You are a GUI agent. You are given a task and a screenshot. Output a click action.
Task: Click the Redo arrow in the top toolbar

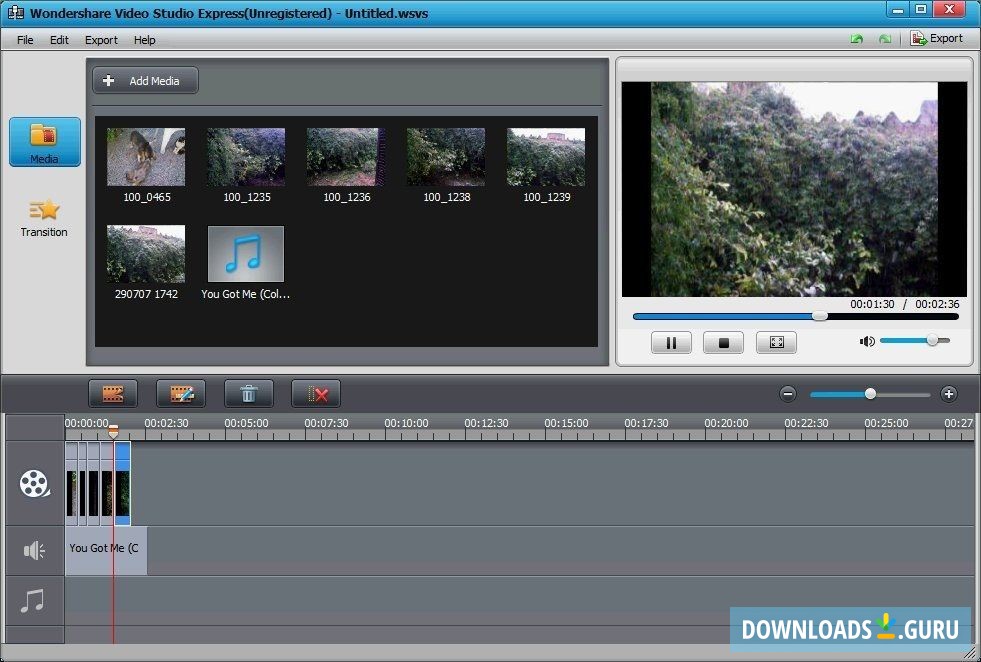[x=884, y=38]
